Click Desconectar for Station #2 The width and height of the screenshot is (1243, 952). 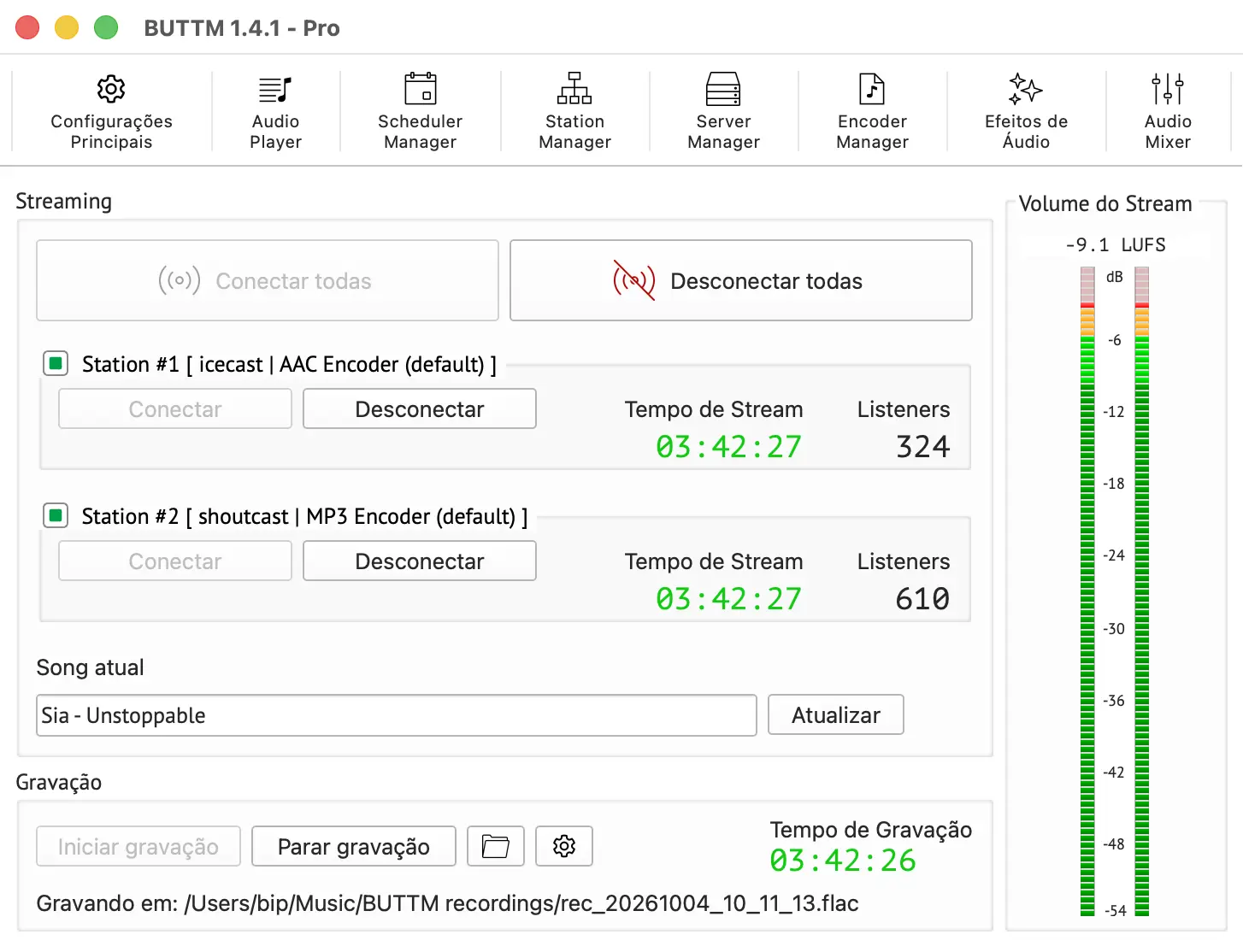coord(420,561)
